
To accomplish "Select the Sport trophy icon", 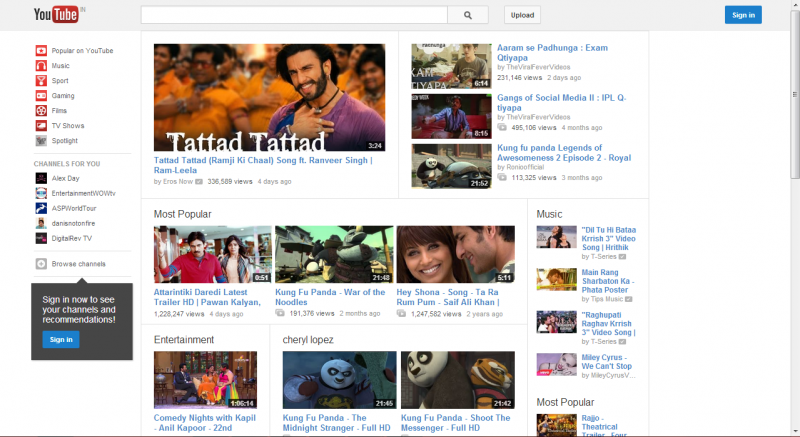I will point(41,81).
